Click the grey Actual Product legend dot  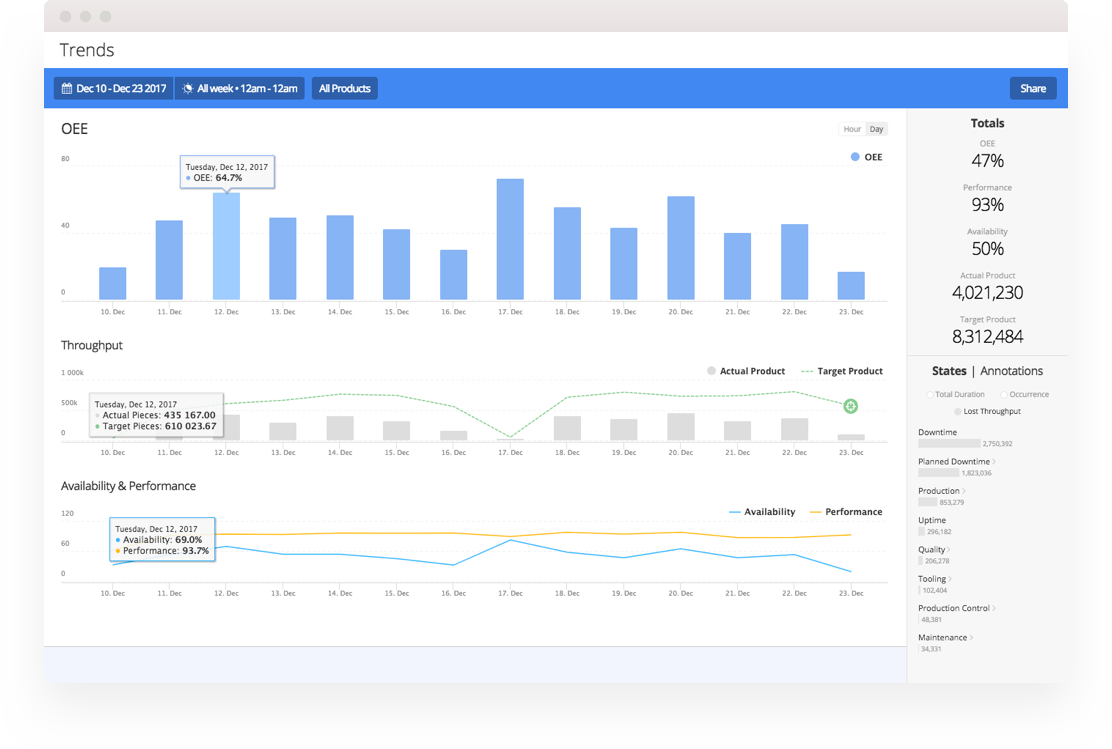click(711, 371)
